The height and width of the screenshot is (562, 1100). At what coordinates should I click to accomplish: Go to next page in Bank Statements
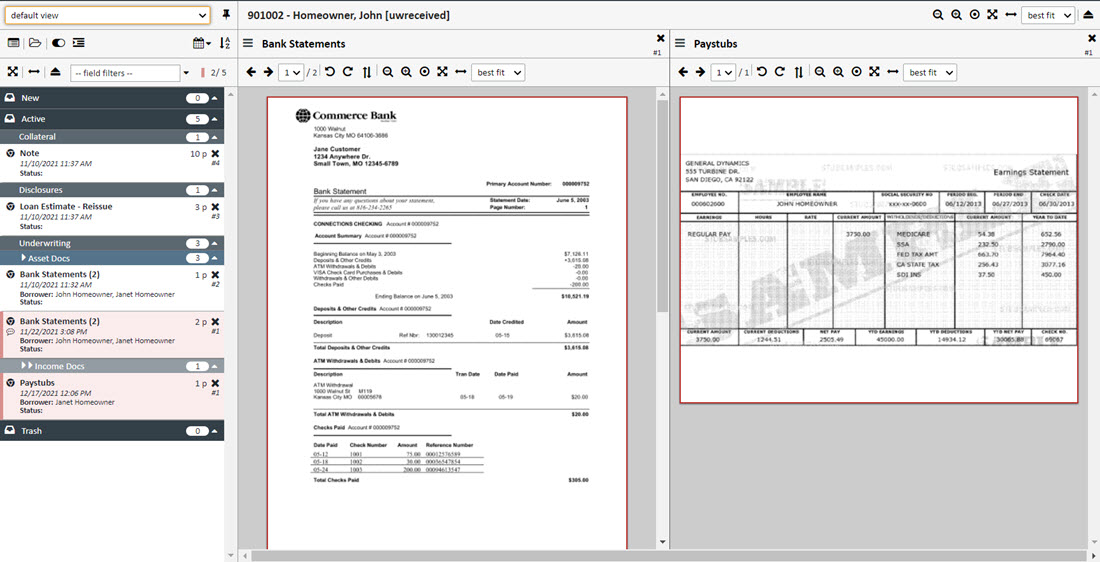[268, 72]
